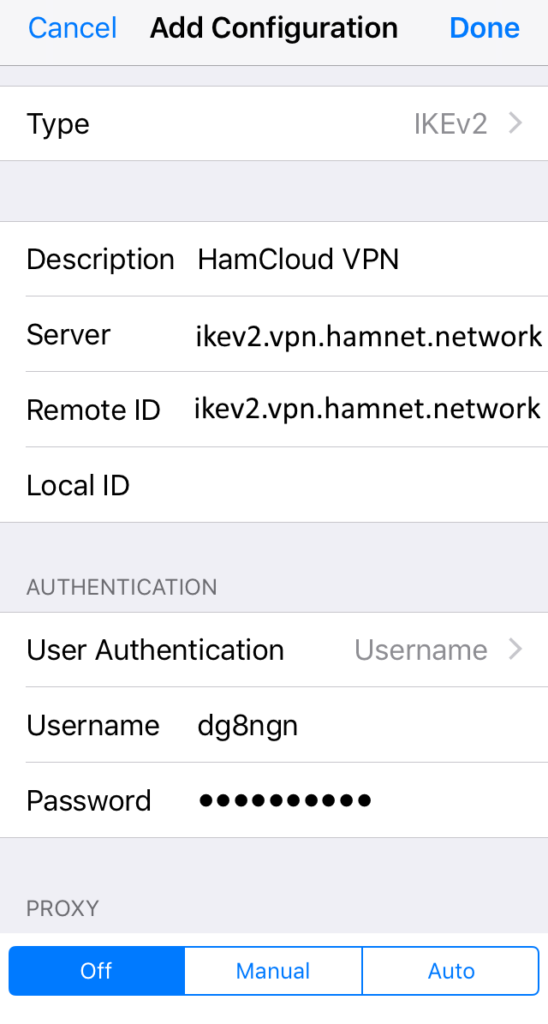548x1024 pixels.
Task: Tap Done to save configuration
Action: coord(485,27)
